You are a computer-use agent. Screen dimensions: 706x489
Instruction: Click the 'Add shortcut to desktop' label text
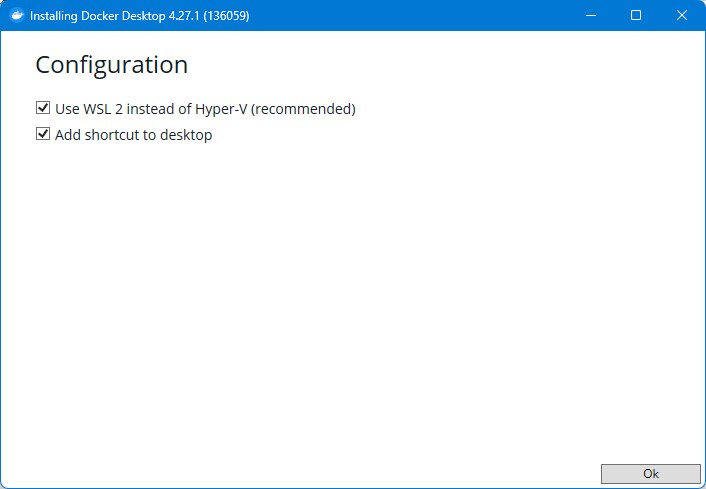tap(133, 135)
